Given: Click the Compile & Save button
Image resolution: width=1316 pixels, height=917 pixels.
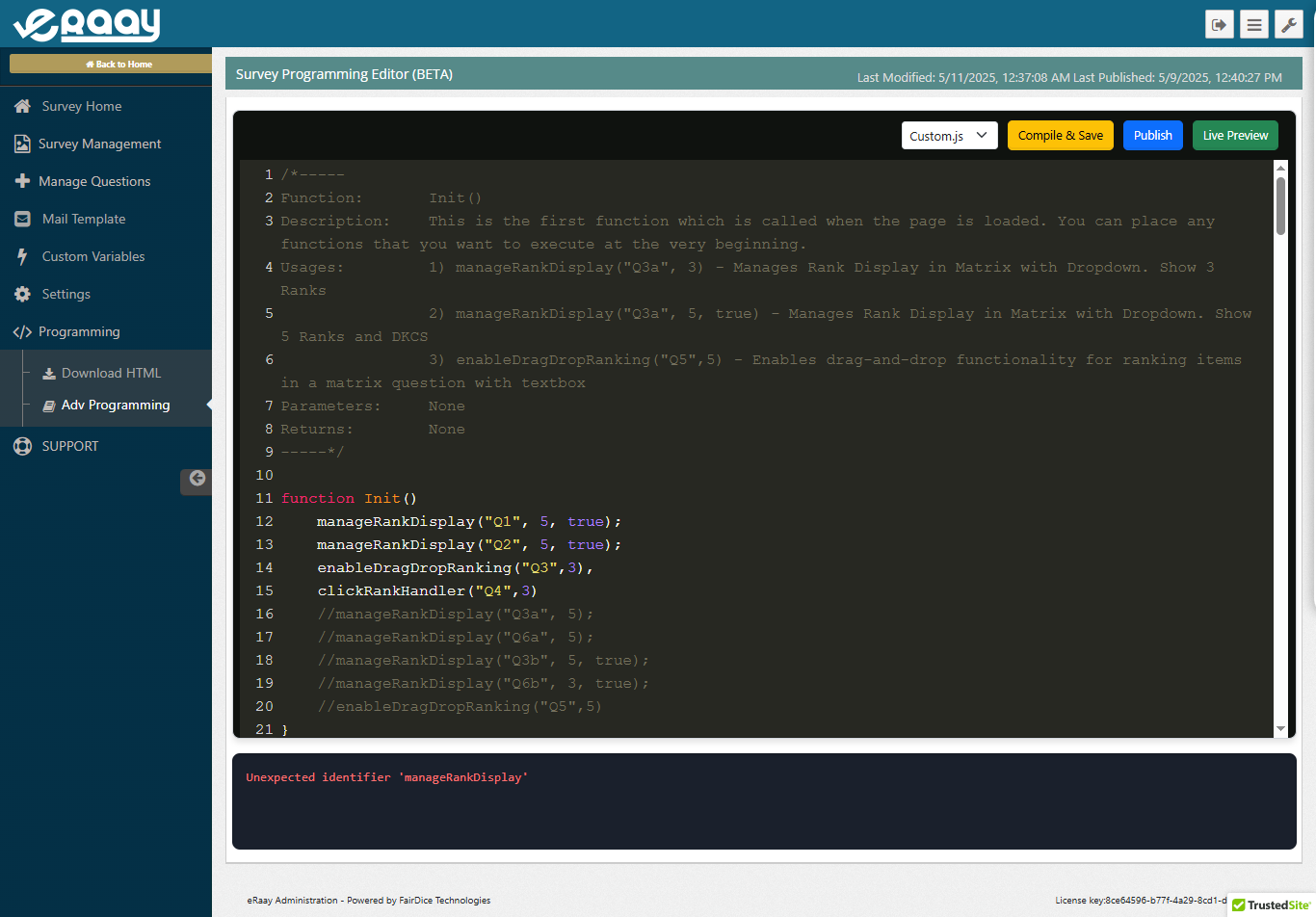Looking at the screenshot, I should [x=1061, y=136].
